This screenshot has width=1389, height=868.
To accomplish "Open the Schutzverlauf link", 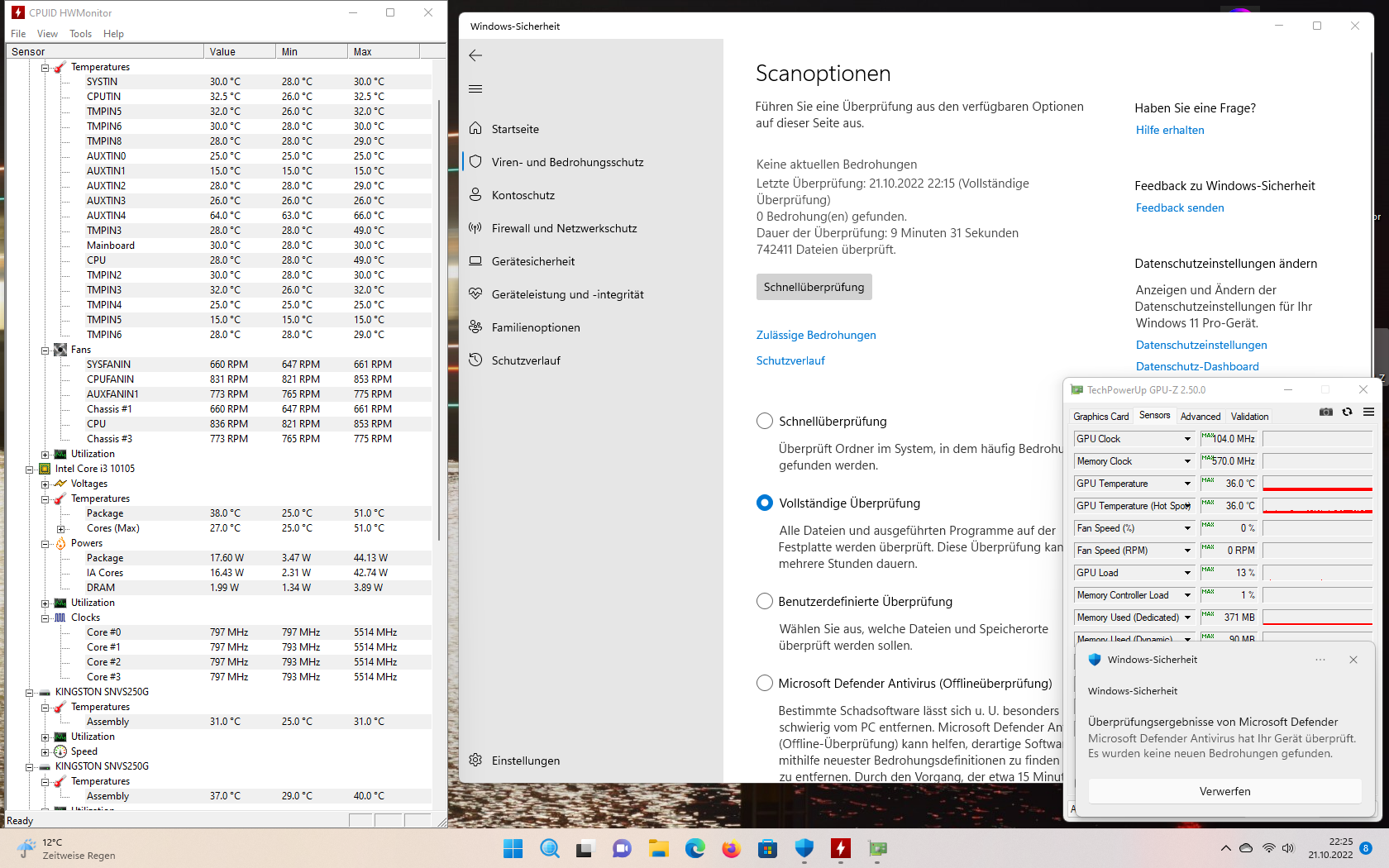I will click(790, 360).
